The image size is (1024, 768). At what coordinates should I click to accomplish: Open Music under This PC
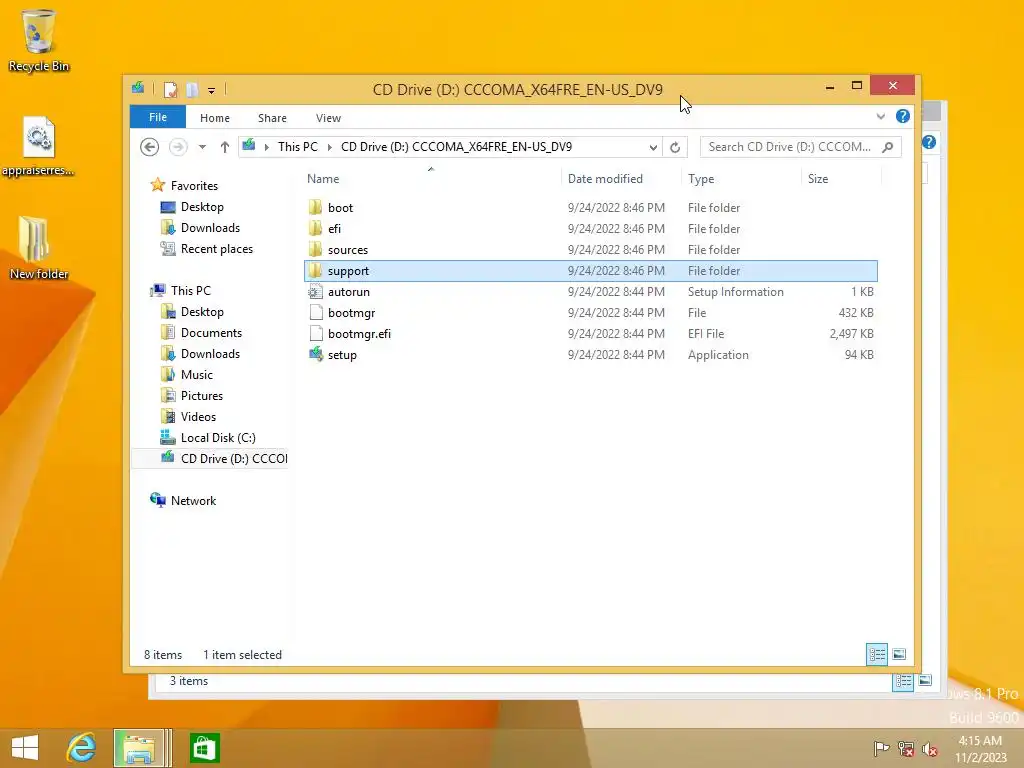(197, 375)
